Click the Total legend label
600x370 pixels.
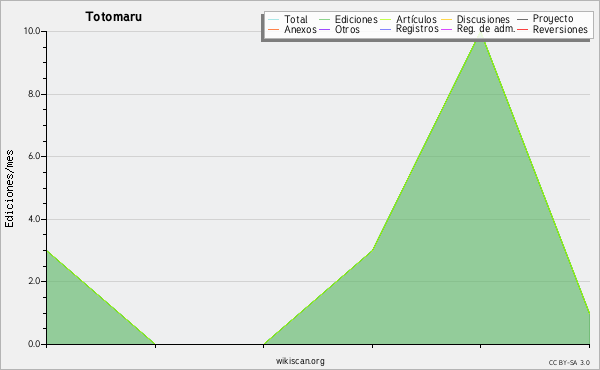point(296,20)
